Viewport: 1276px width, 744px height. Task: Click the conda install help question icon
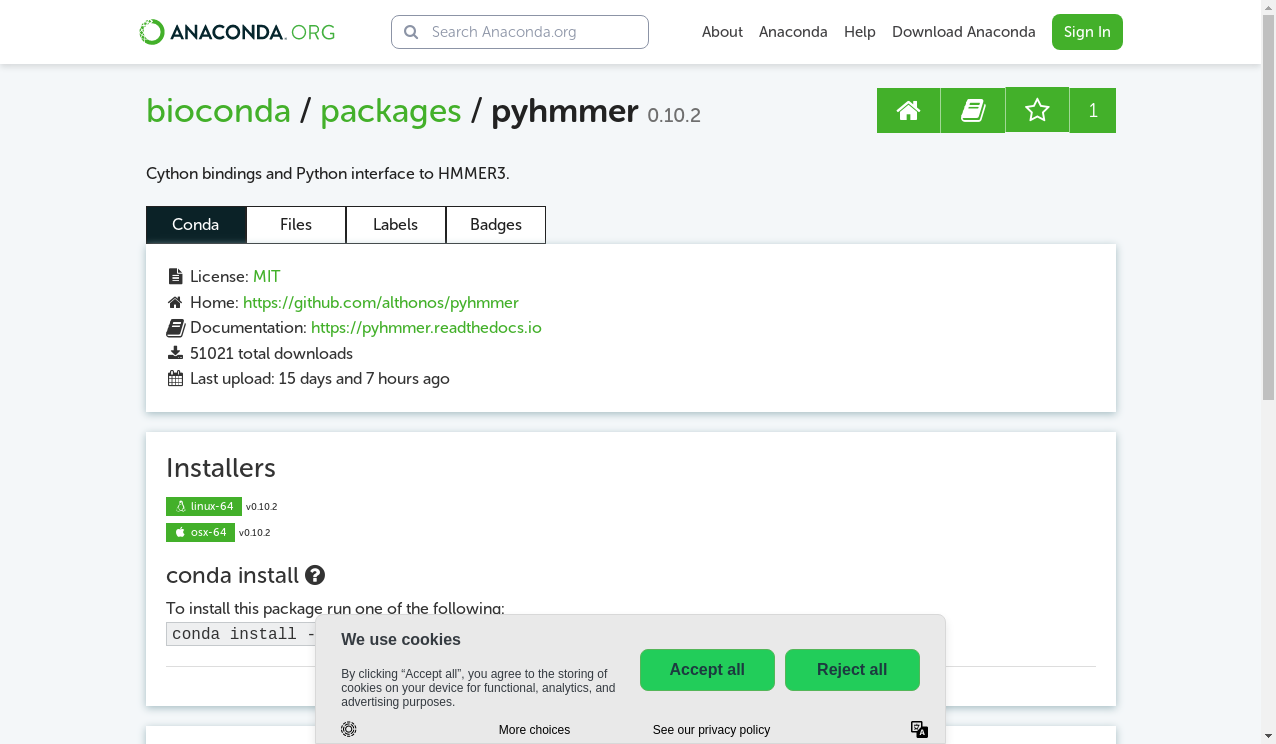pyautogui.click(x=315, y=575)
